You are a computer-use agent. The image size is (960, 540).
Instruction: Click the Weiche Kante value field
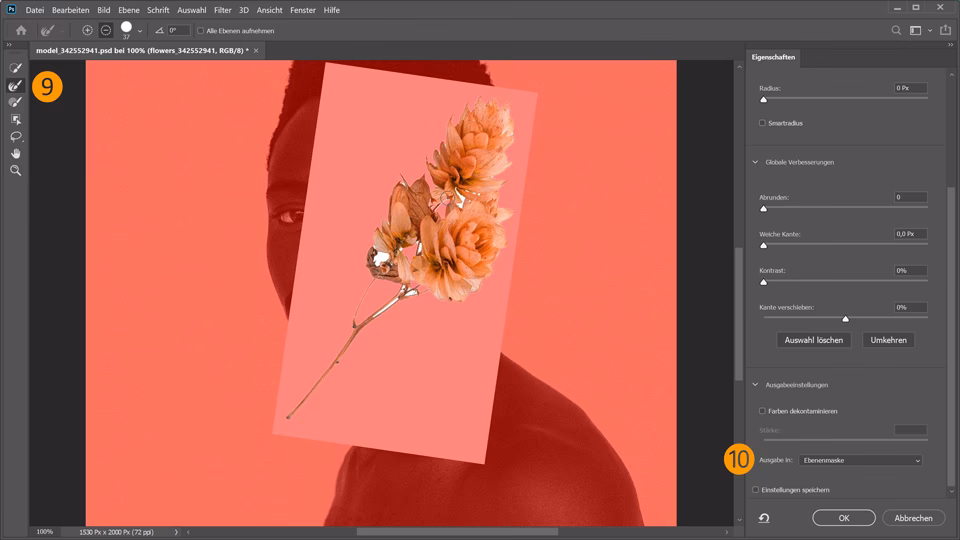tap(910, 234)
